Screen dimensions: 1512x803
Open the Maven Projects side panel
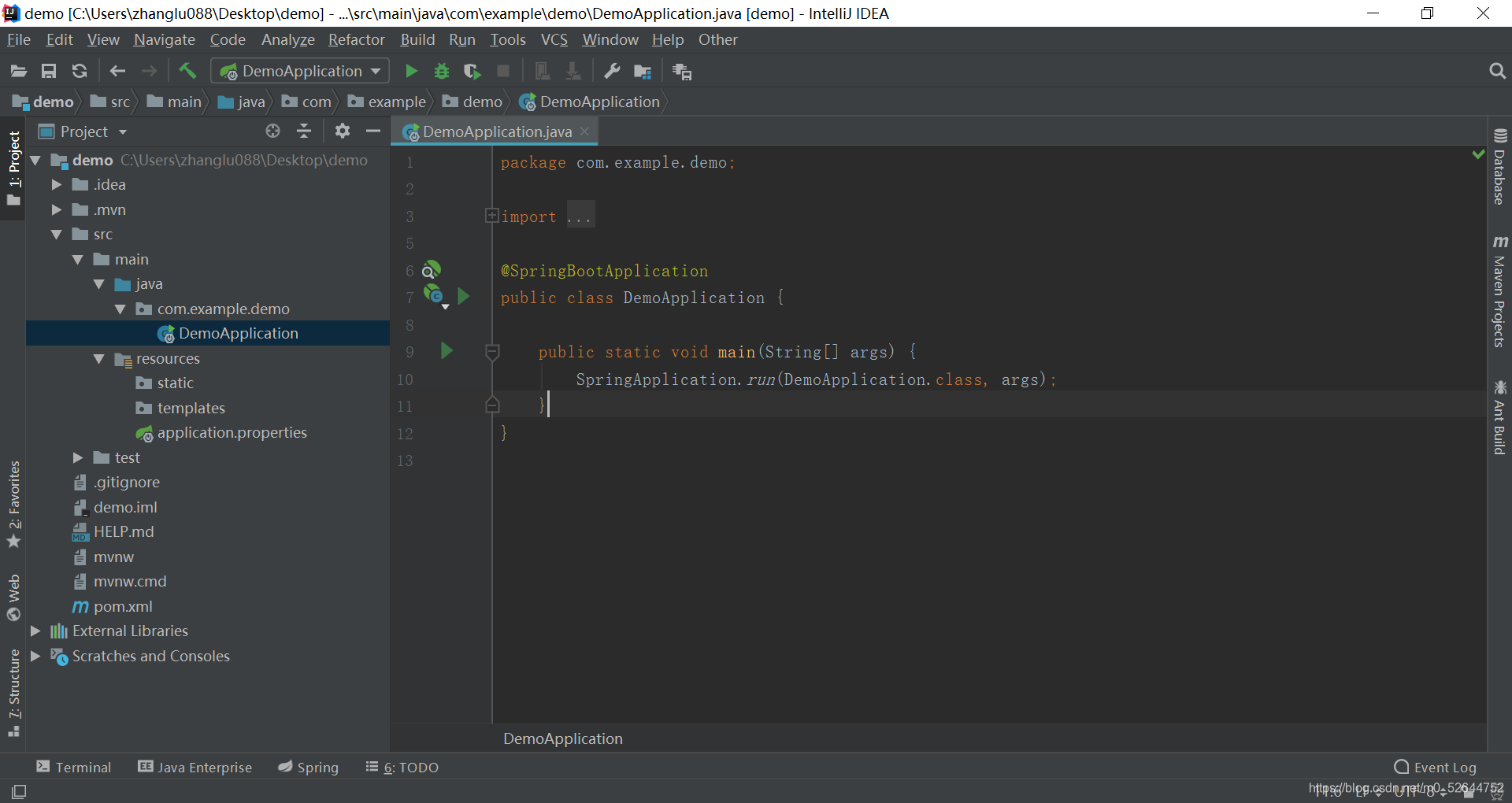pyautogui.click(x=1499, y=290)
